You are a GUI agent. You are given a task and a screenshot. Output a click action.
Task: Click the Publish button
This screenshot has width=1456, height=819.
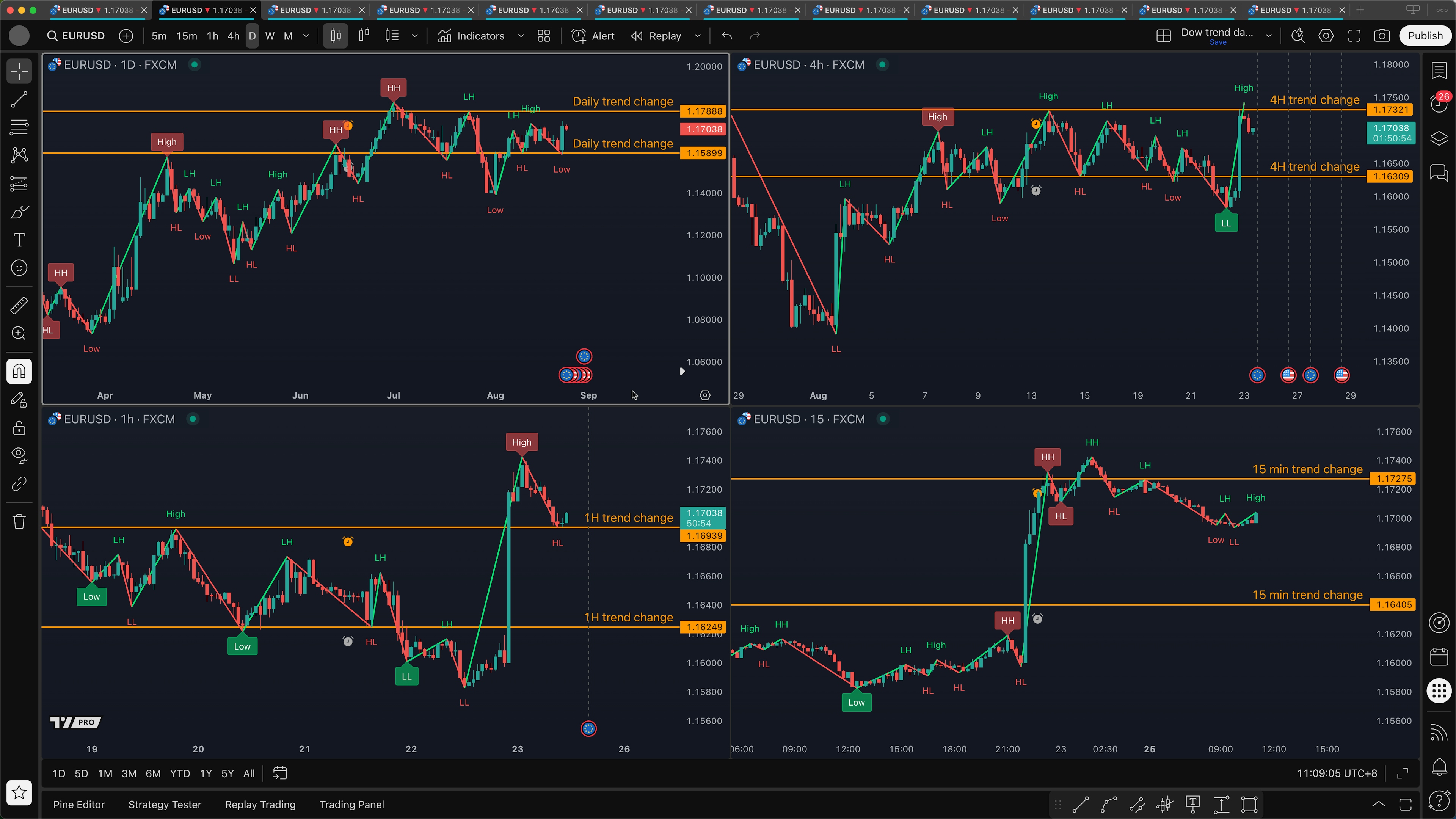[x=1425, y=36]
